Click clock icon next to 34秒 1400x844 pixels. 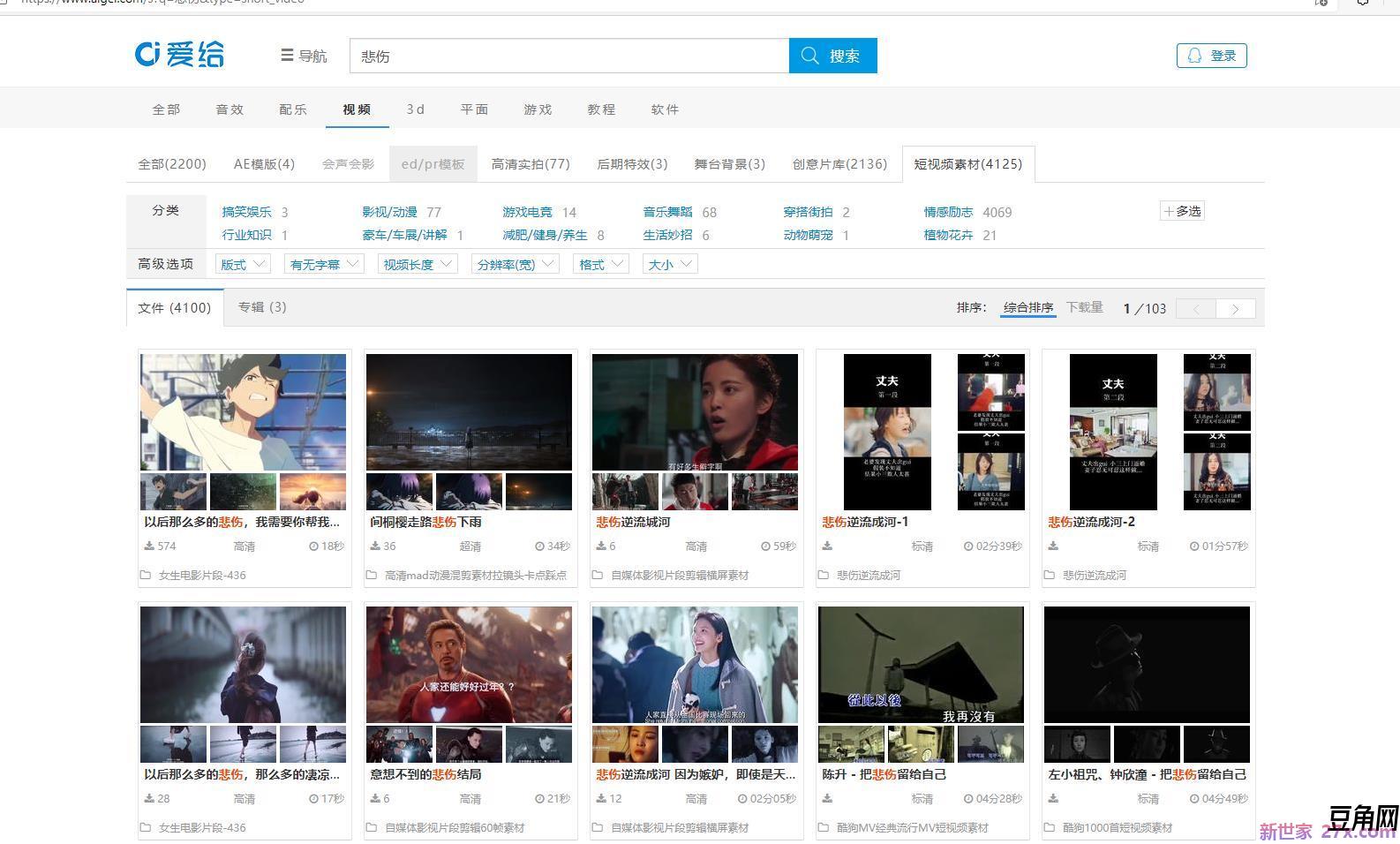point(540,546)
